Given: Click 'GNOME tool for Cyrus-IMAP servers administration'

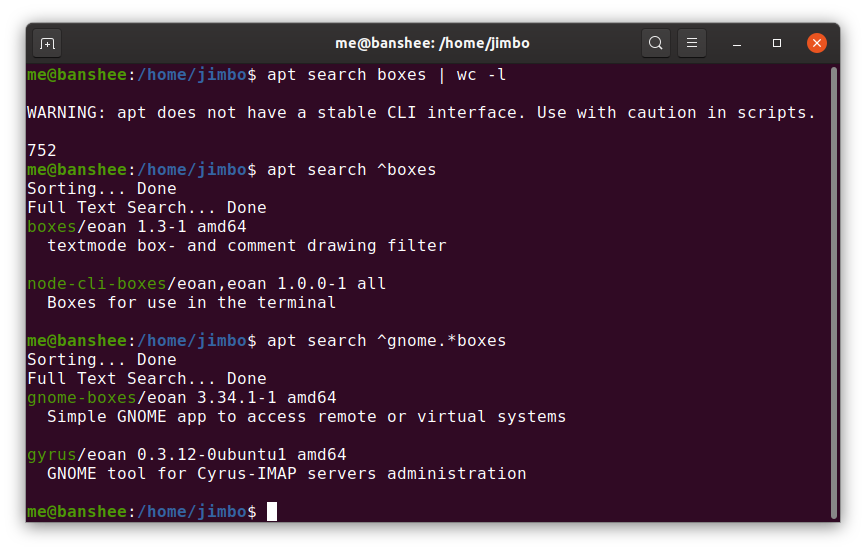Looking at the screenshot, I should 287,474.
